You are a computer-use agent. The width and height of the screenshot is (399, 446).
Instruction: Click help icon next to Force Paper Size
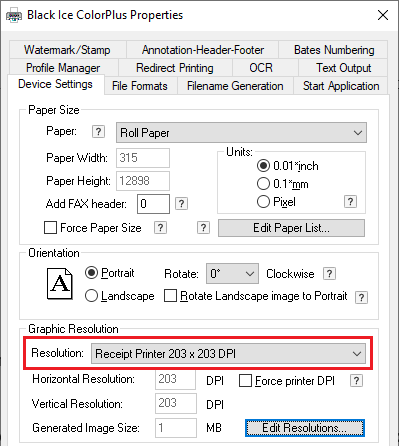[x=160, y=228]
